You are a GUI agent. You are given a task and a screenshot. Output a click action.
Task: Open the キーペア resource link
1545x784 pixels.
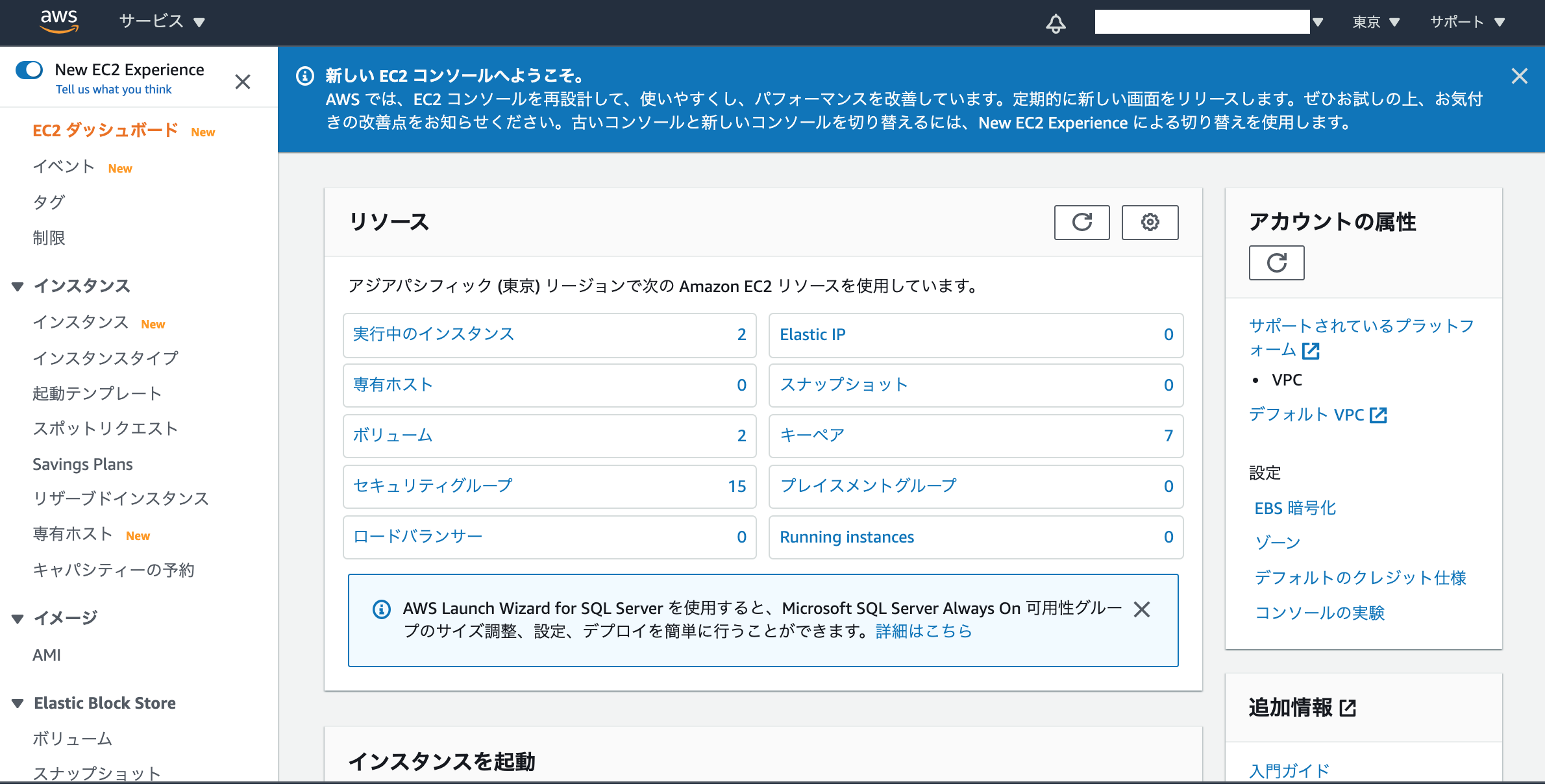click(x=811, y=435)
